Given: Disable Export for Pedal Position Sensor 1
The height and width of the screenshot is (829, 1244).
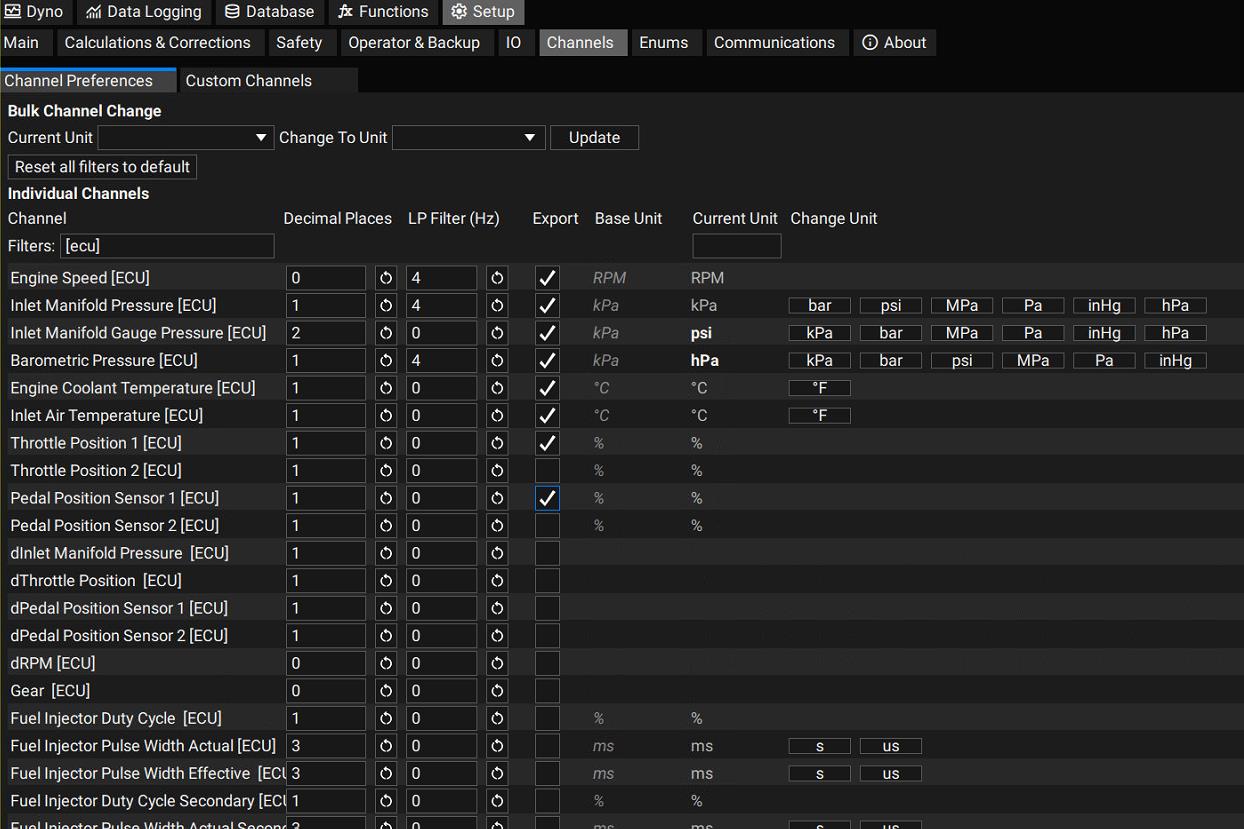Looking at the screenshot, I should pyautogui.click(x=547, y=498).
